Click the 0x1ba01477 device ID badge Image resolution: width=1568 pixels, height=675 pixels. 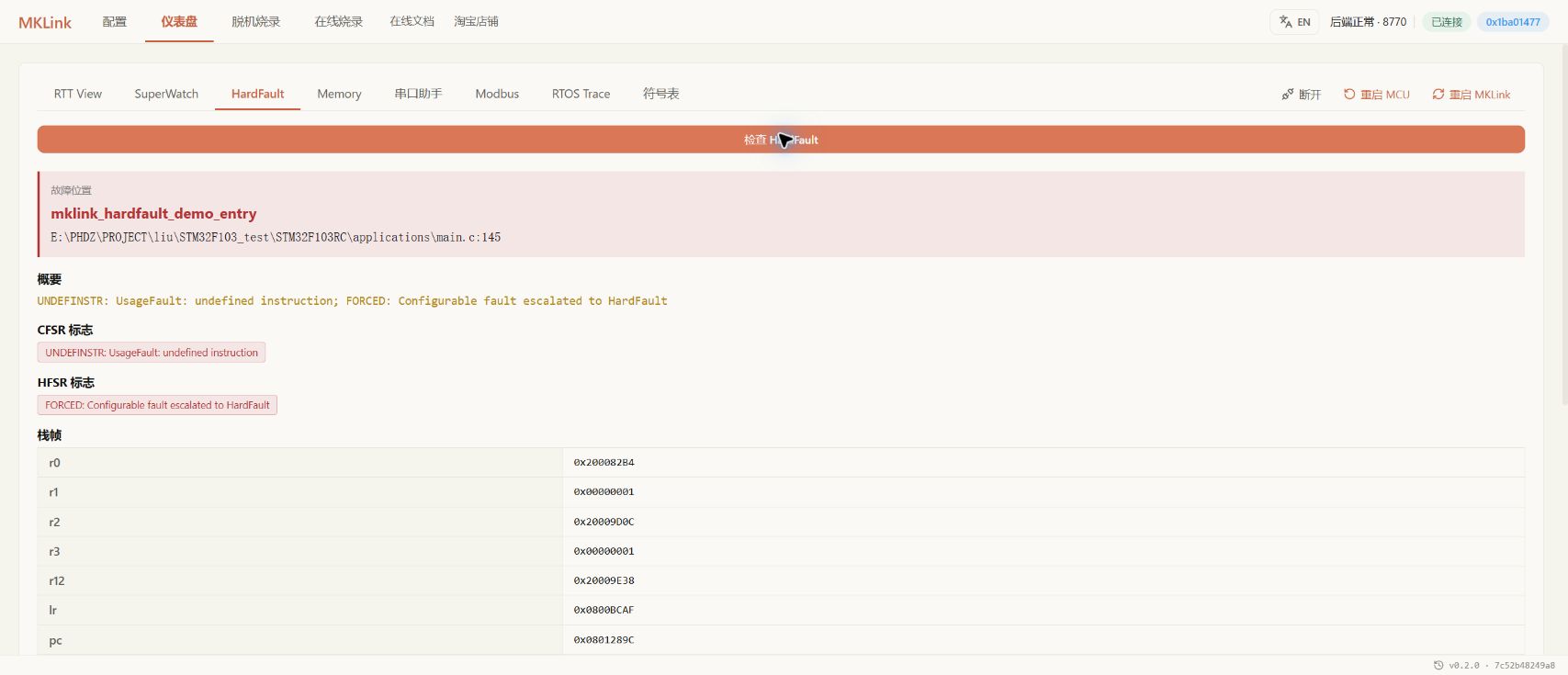pos(1513,22)
